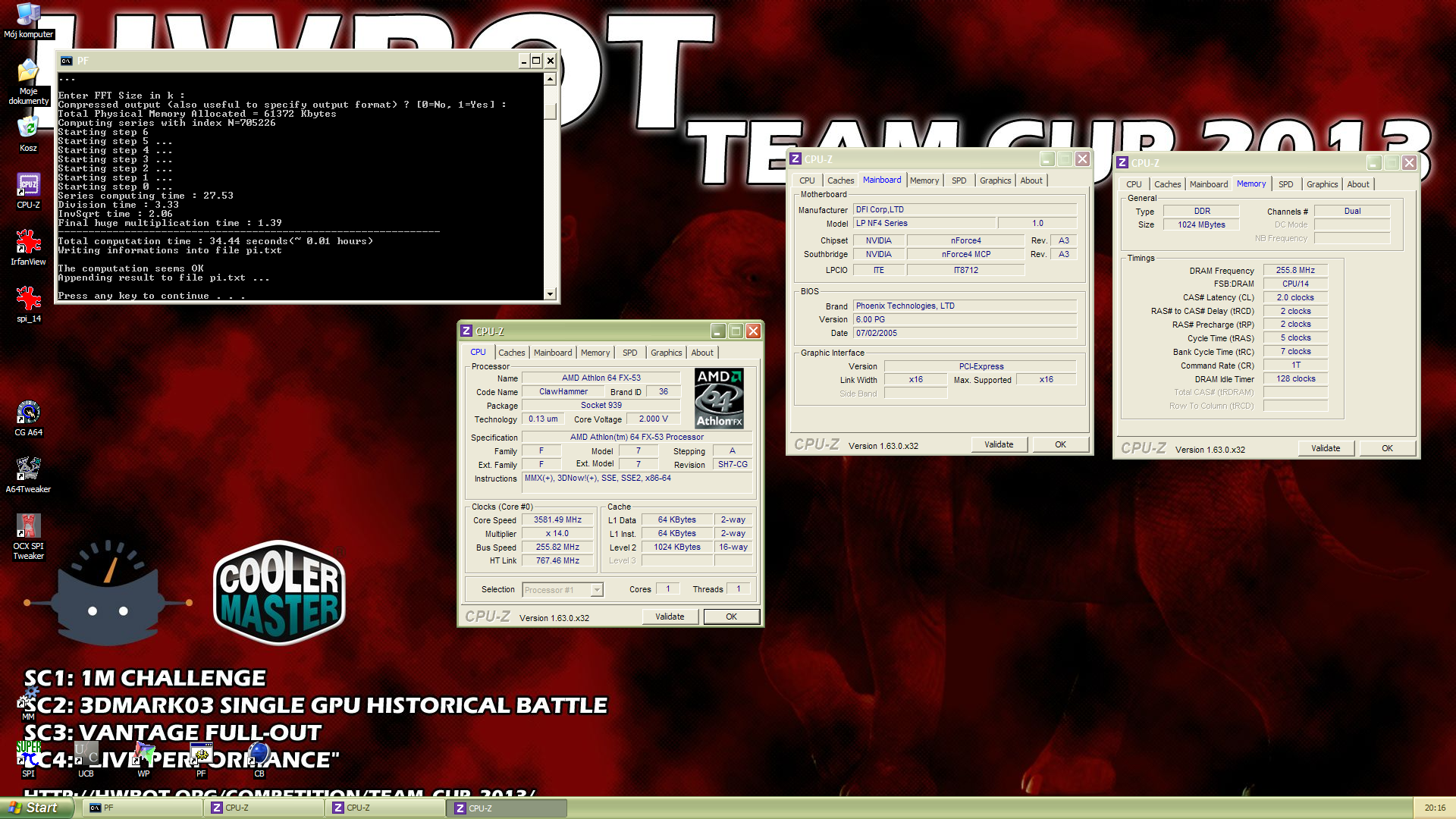Open the CB desktop shortcut

tap(259, 759)
